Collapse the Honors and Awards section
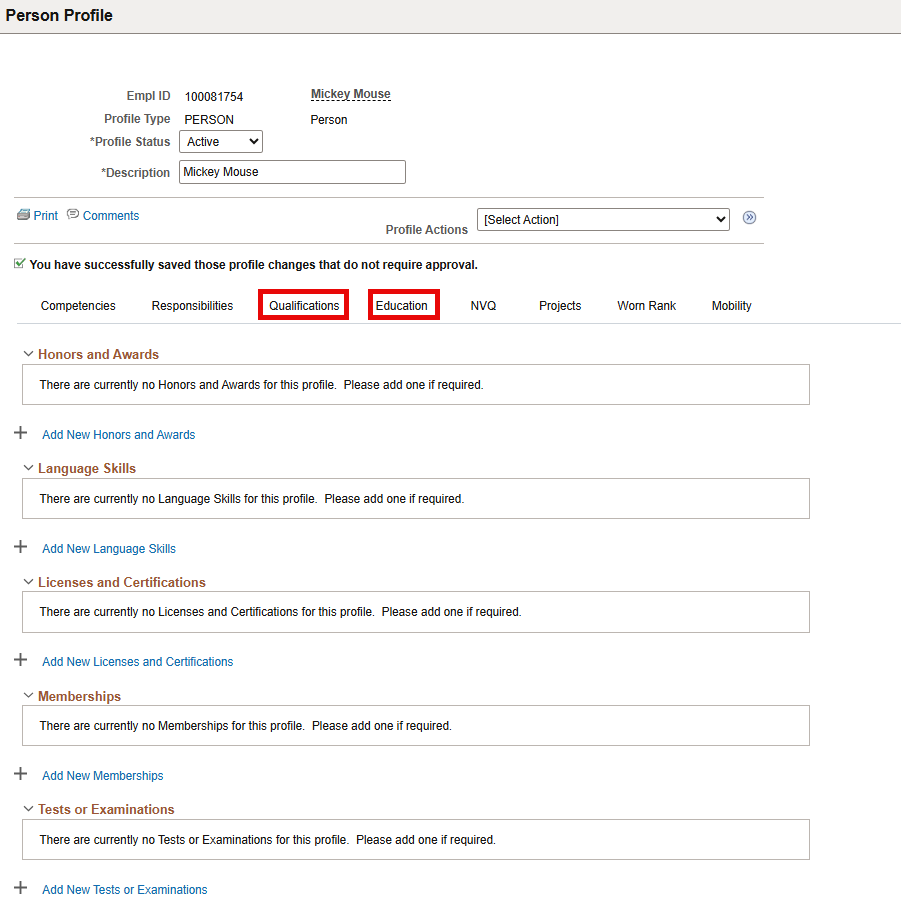The image size is (901, 901). (28, 354)
